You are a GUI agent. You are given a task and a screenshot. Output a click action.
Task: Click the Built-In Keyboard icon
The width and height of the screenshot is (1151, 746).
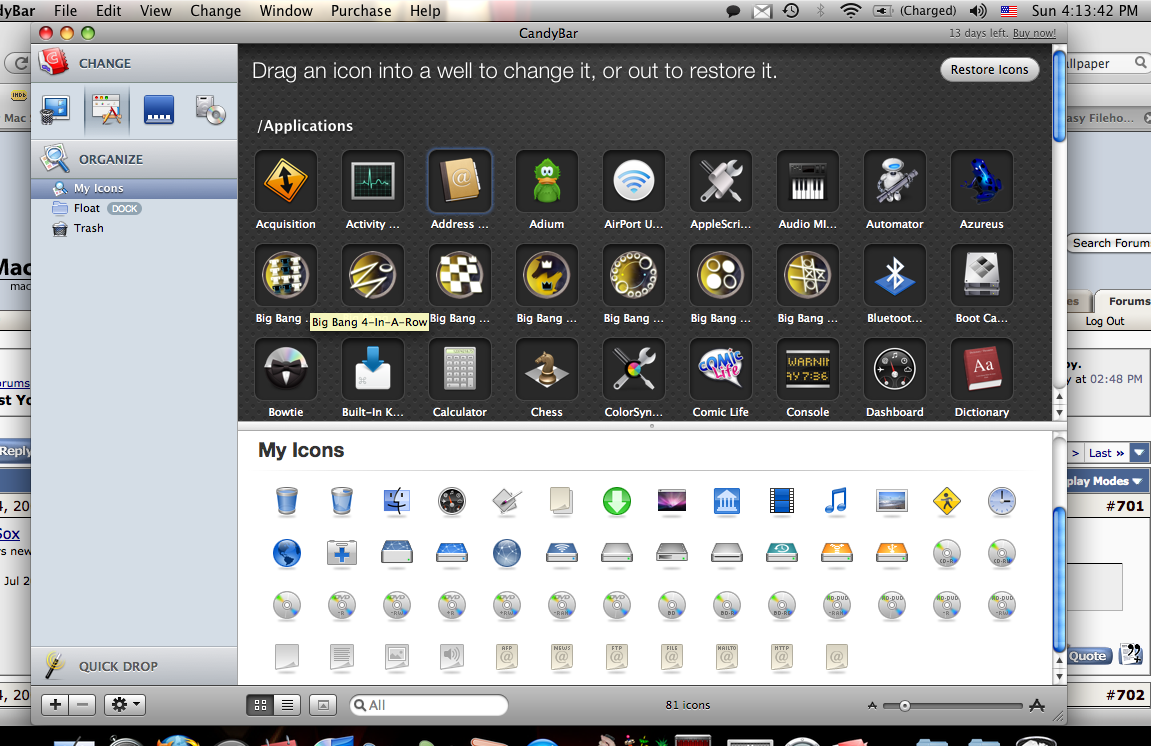click(373, 369)
